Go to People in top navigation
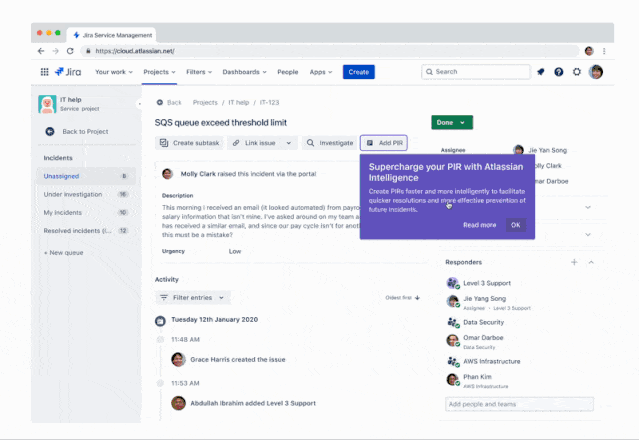 (288, 72)
